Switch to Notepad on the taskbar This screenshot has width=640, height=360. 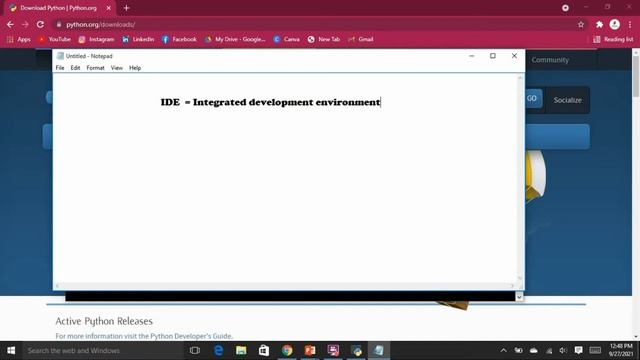click(x=379, y=351)
